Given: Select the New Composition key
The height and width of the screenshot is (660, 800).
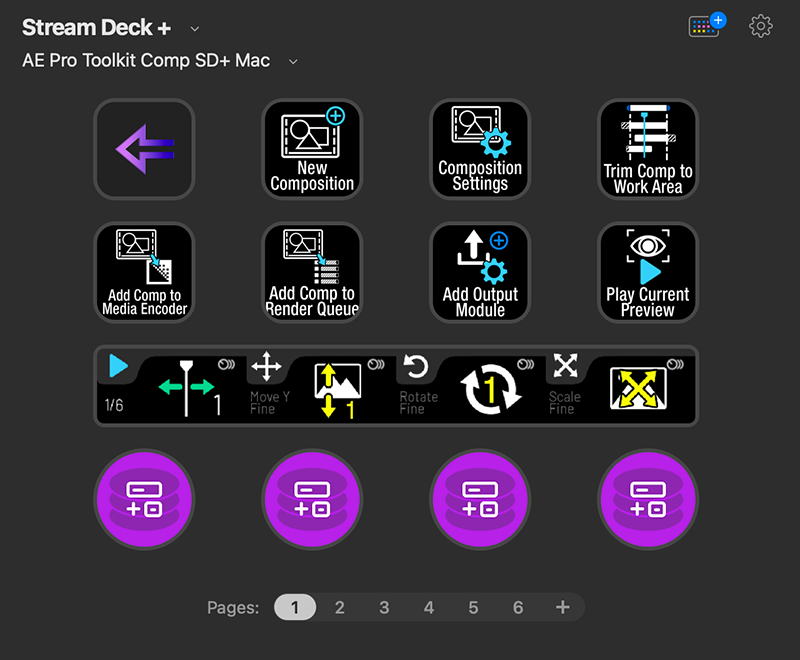Looking at the screenshot, I should tap(312, 149).
